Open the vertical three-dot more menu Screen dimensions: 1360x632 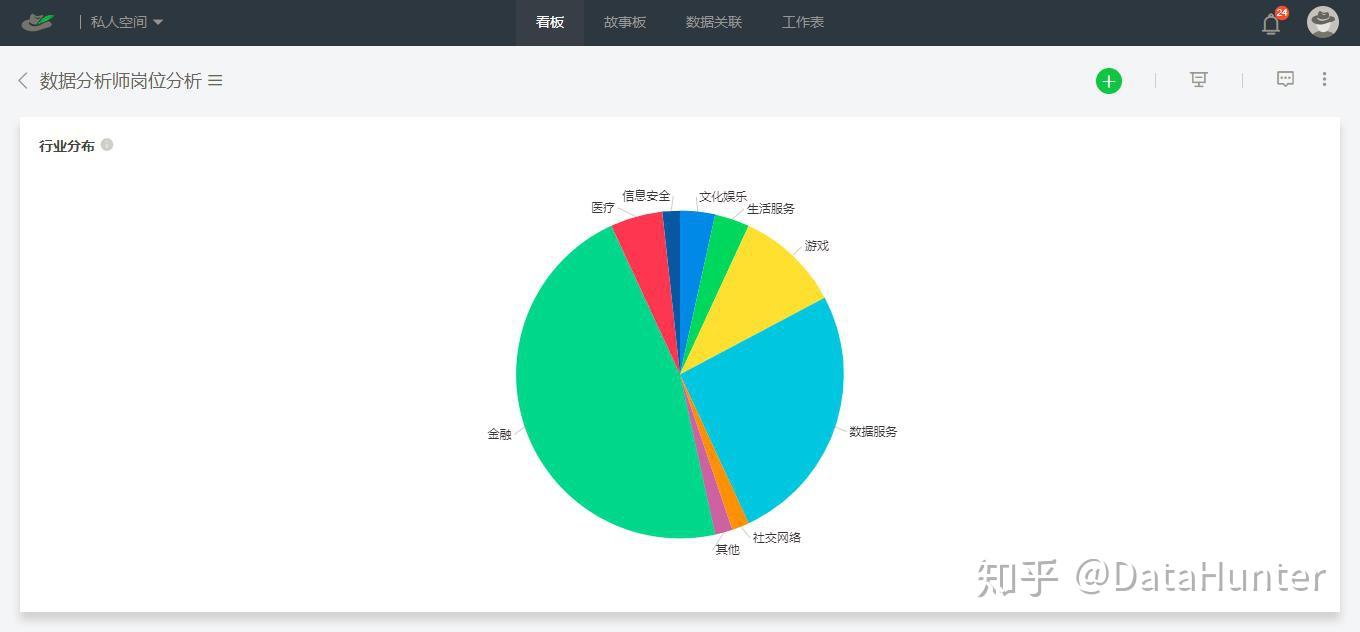[1324, 79]
